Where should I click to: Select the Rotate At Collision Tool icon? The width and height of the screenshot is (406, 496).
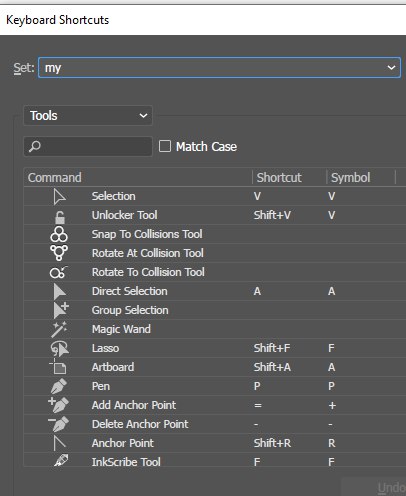click(x=59, y=253)
